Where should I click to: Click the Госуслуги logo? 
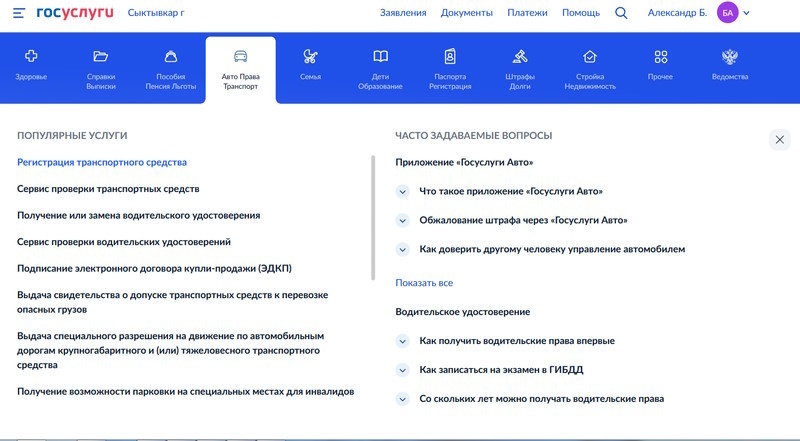pyautogui.click(x=75, y=13)
